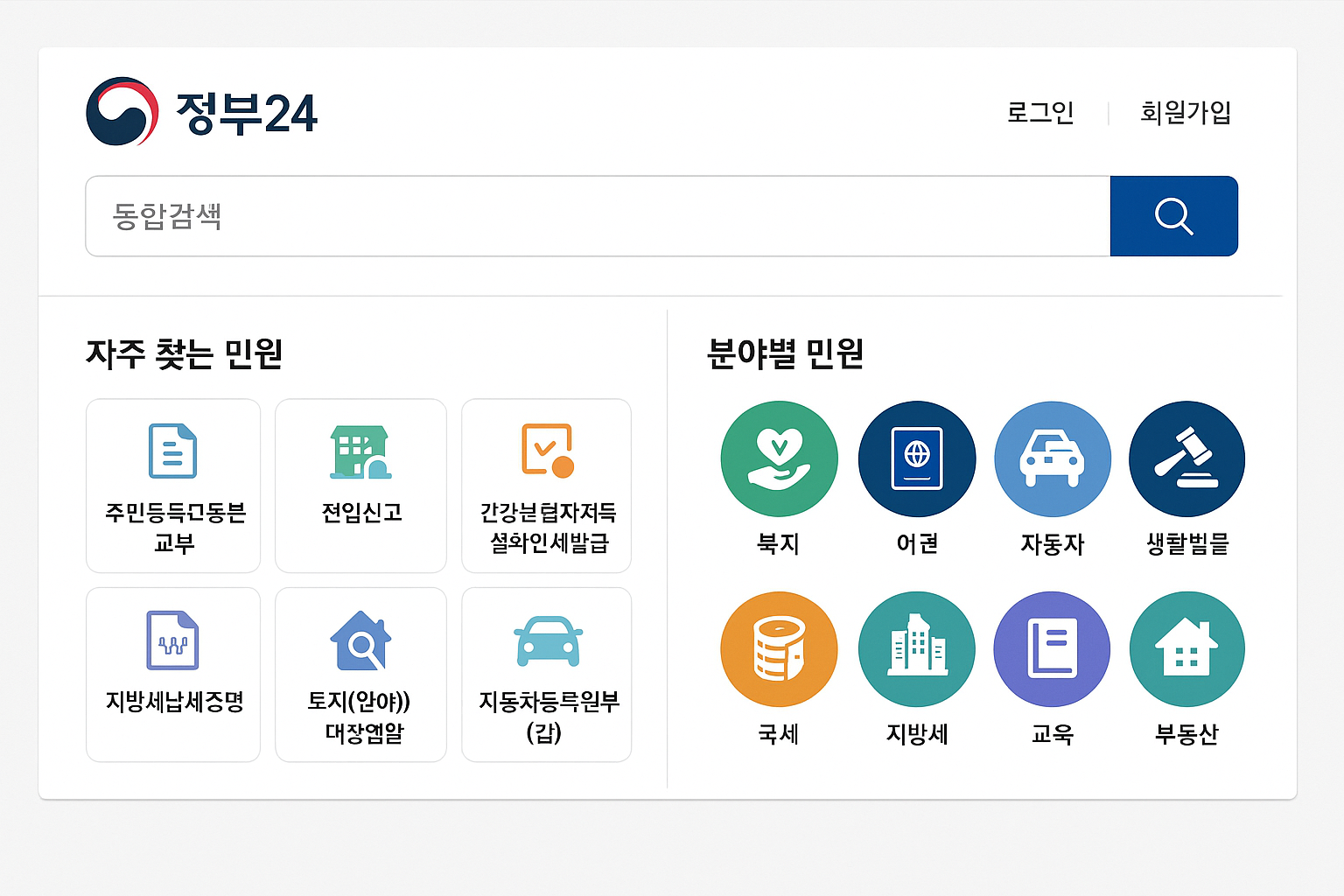Open the 로그인 link
1344x896 pixels.
(x=1041, y=112)
